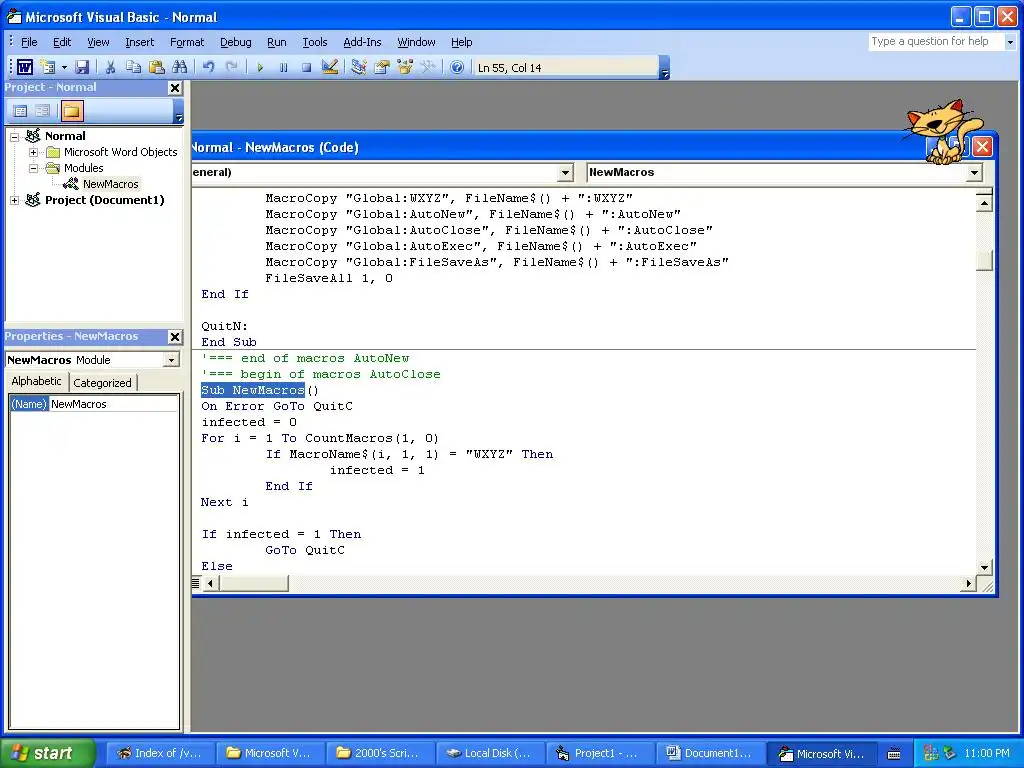Close the Properties - NewMacros pane
This screenshot has width=1024, height=768.
tap(174, 337)
